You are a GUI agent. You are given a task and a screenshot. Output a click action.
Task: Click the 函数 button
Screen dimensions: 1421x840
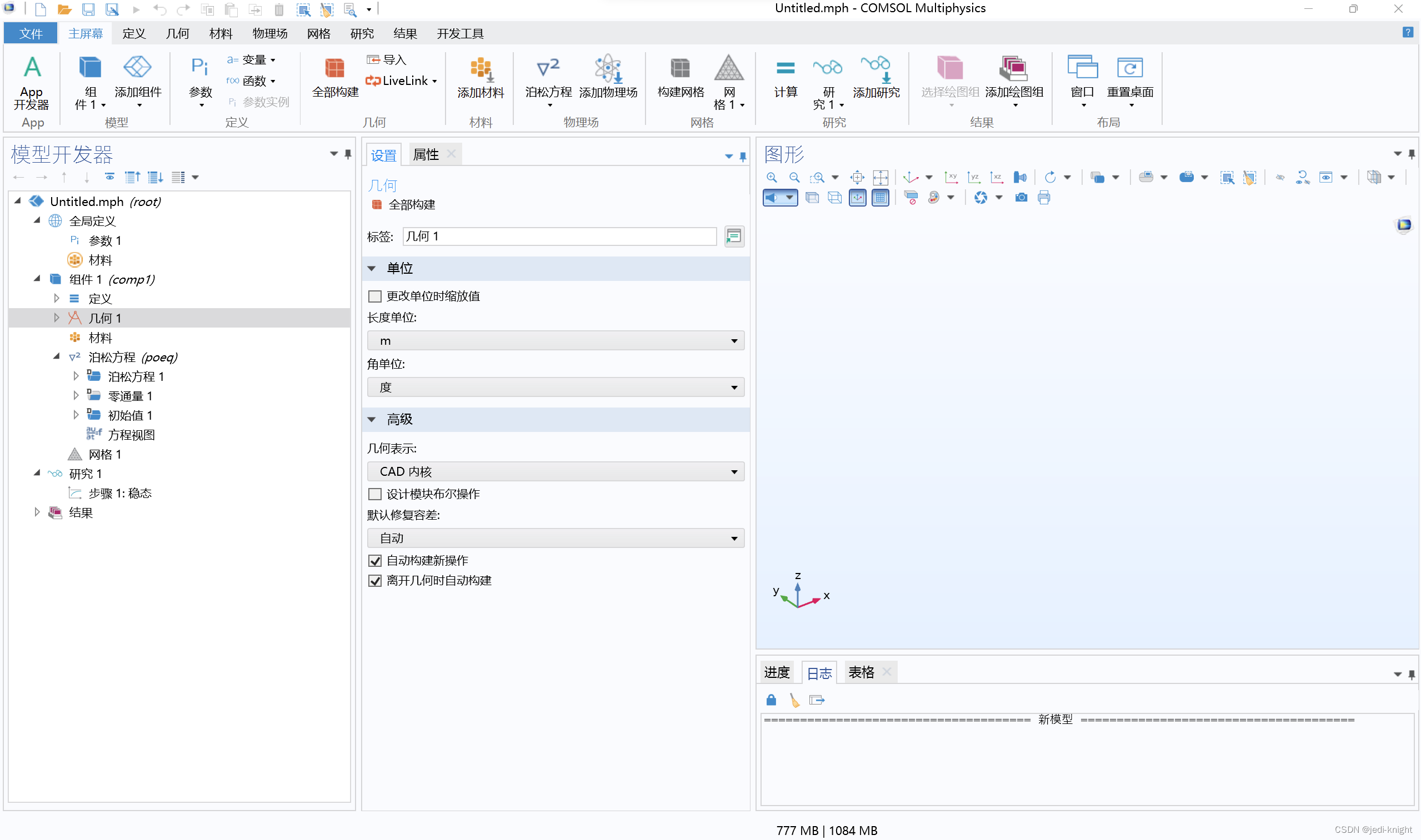point(251,81)
